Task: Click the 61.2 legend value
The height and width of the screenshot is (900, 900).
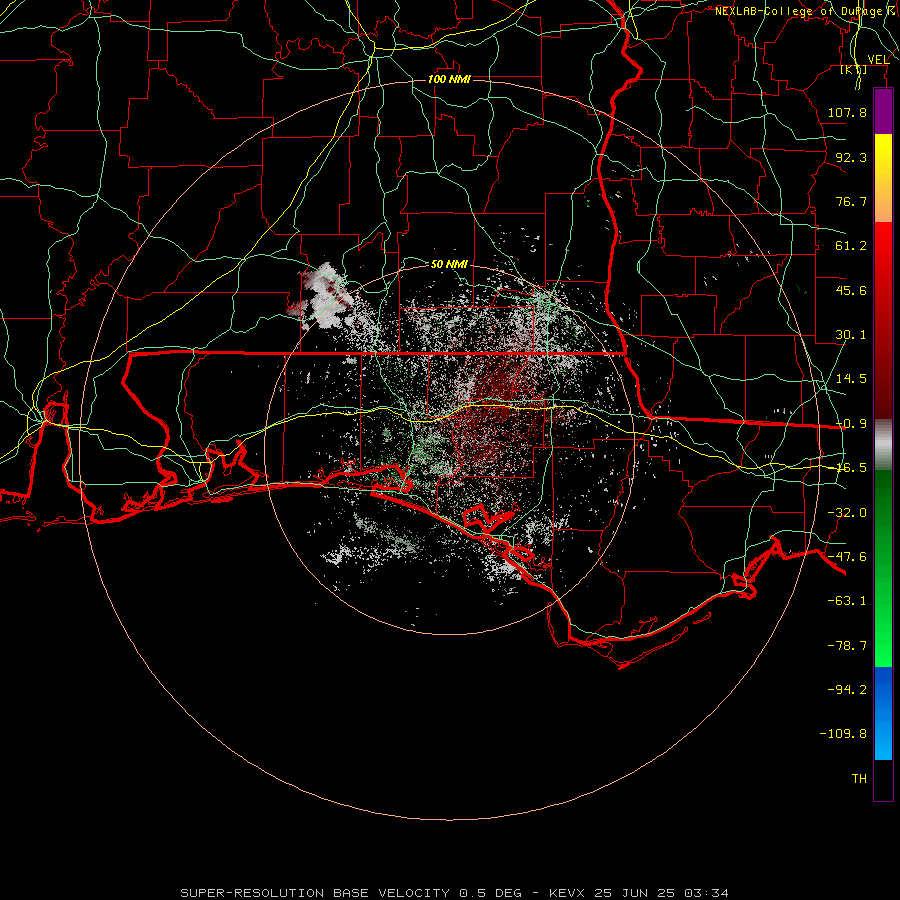Action: point(851,246)
